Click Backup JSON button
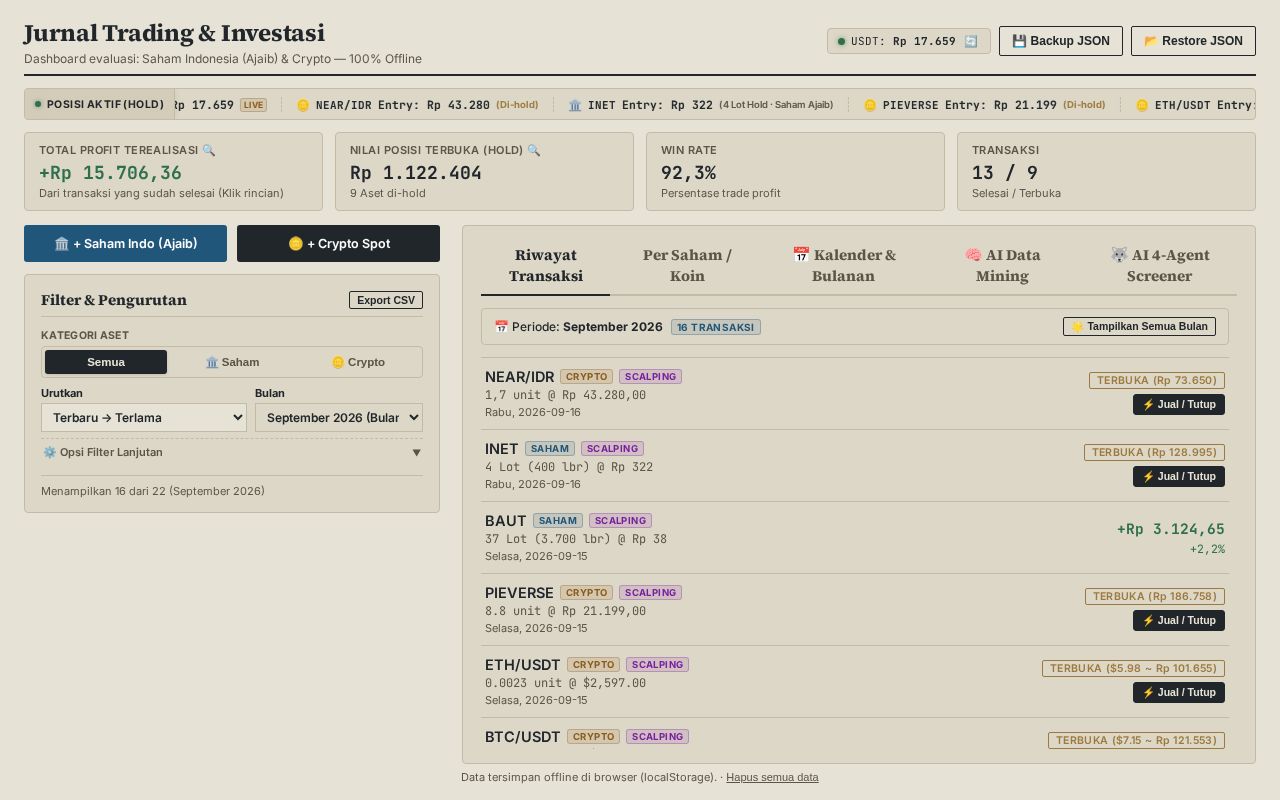 tap(1061, 41)
